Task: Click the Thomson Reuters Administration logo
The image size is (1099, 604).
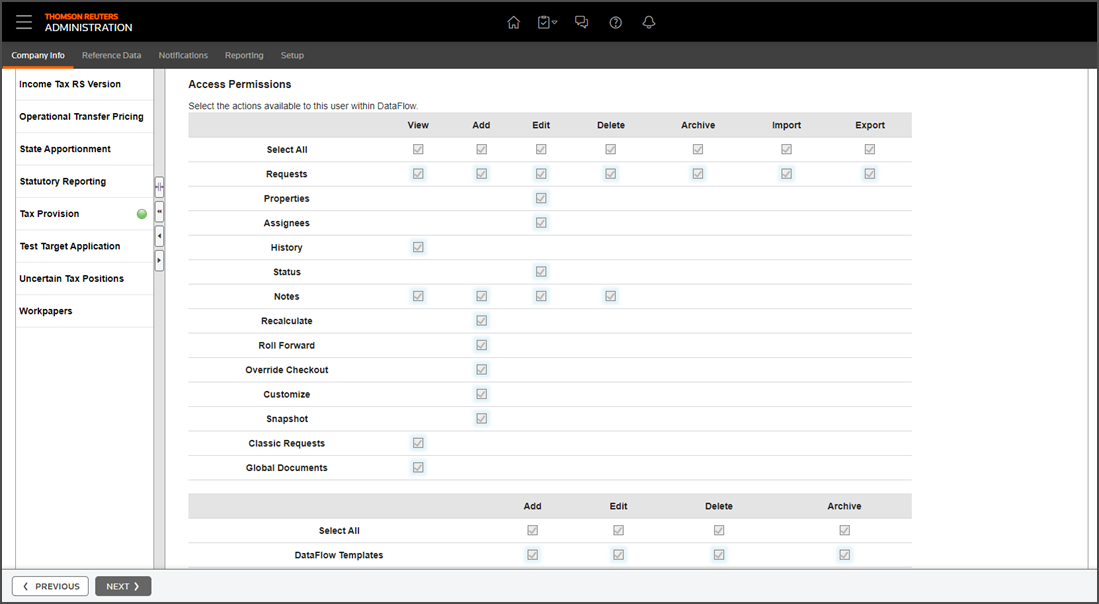Action: coord(88,22)
